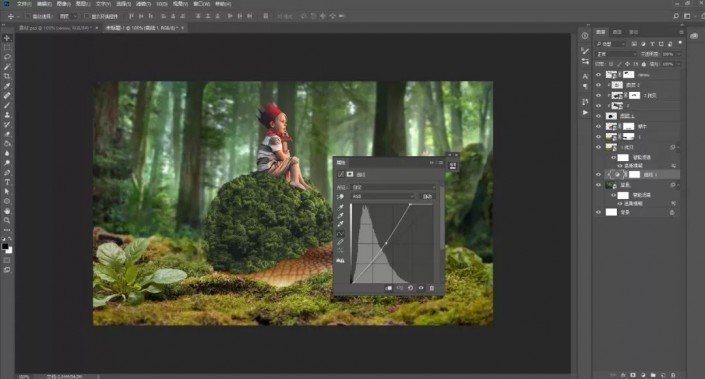Select the Horizontal Type tool

[7, 182]
